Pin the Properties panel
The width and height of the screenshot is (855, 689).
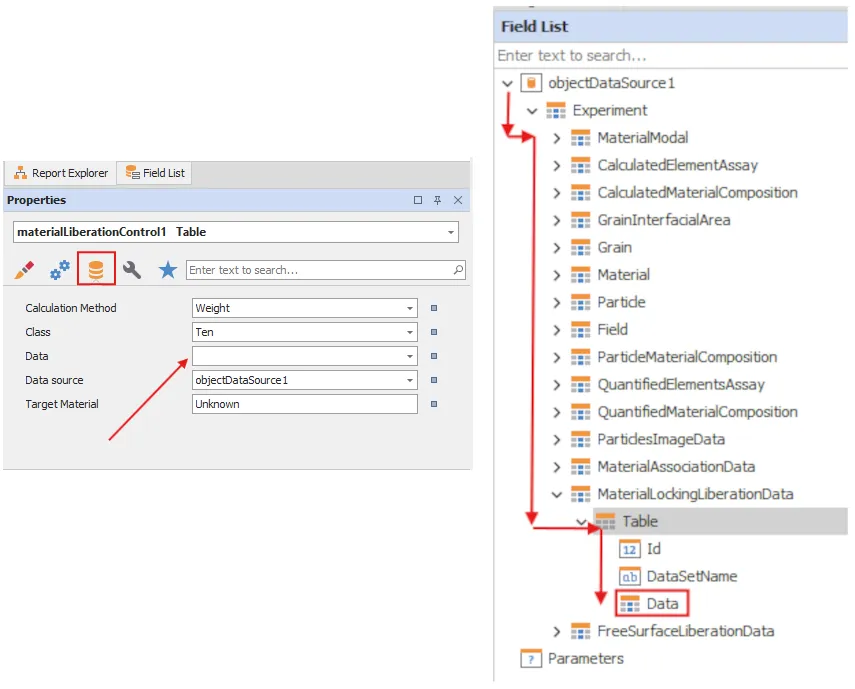437,200
